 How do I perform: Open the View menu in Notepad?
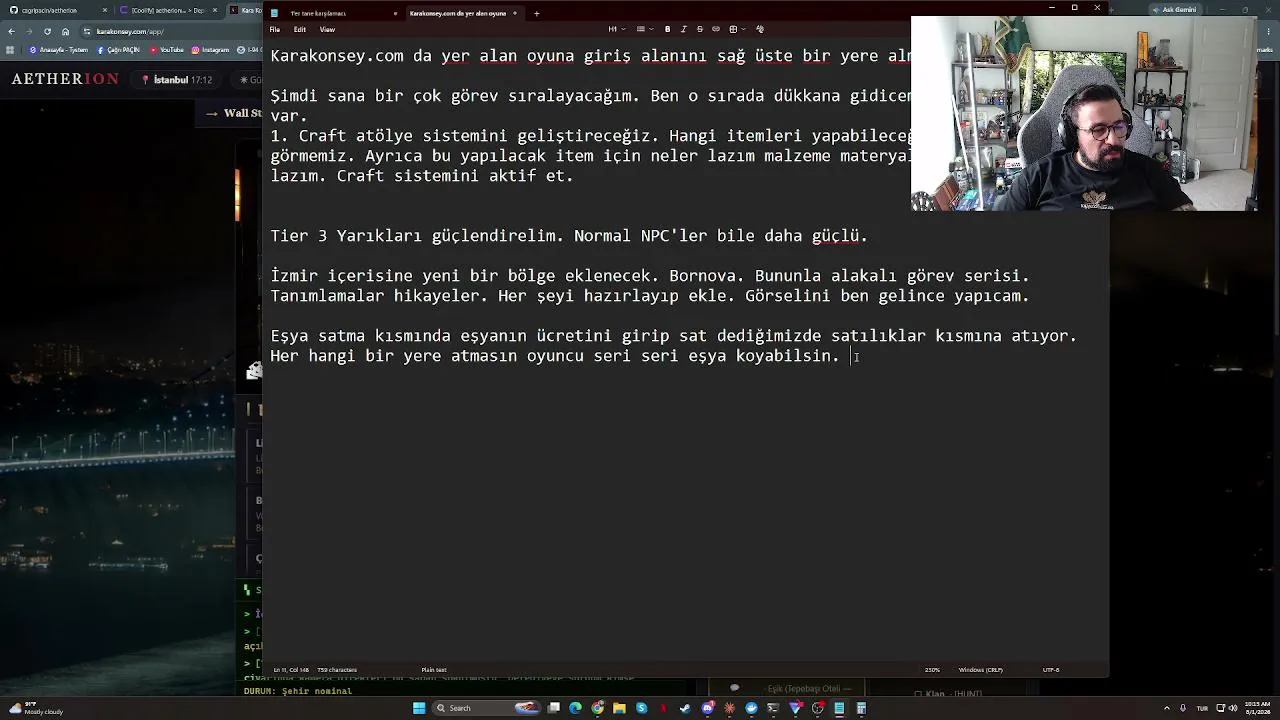pos(327,29)
